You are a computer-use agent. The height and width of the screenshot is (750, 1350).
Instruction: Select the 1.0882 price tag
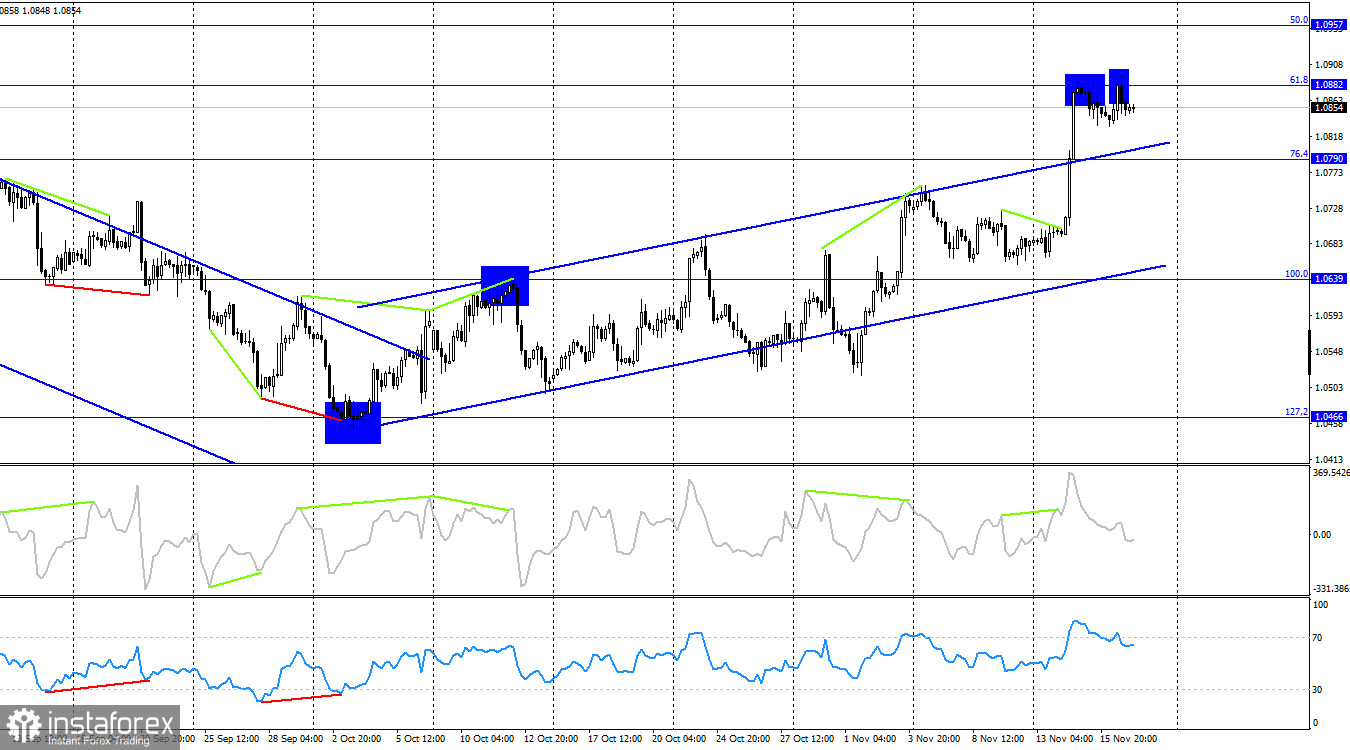point(1329,85)
